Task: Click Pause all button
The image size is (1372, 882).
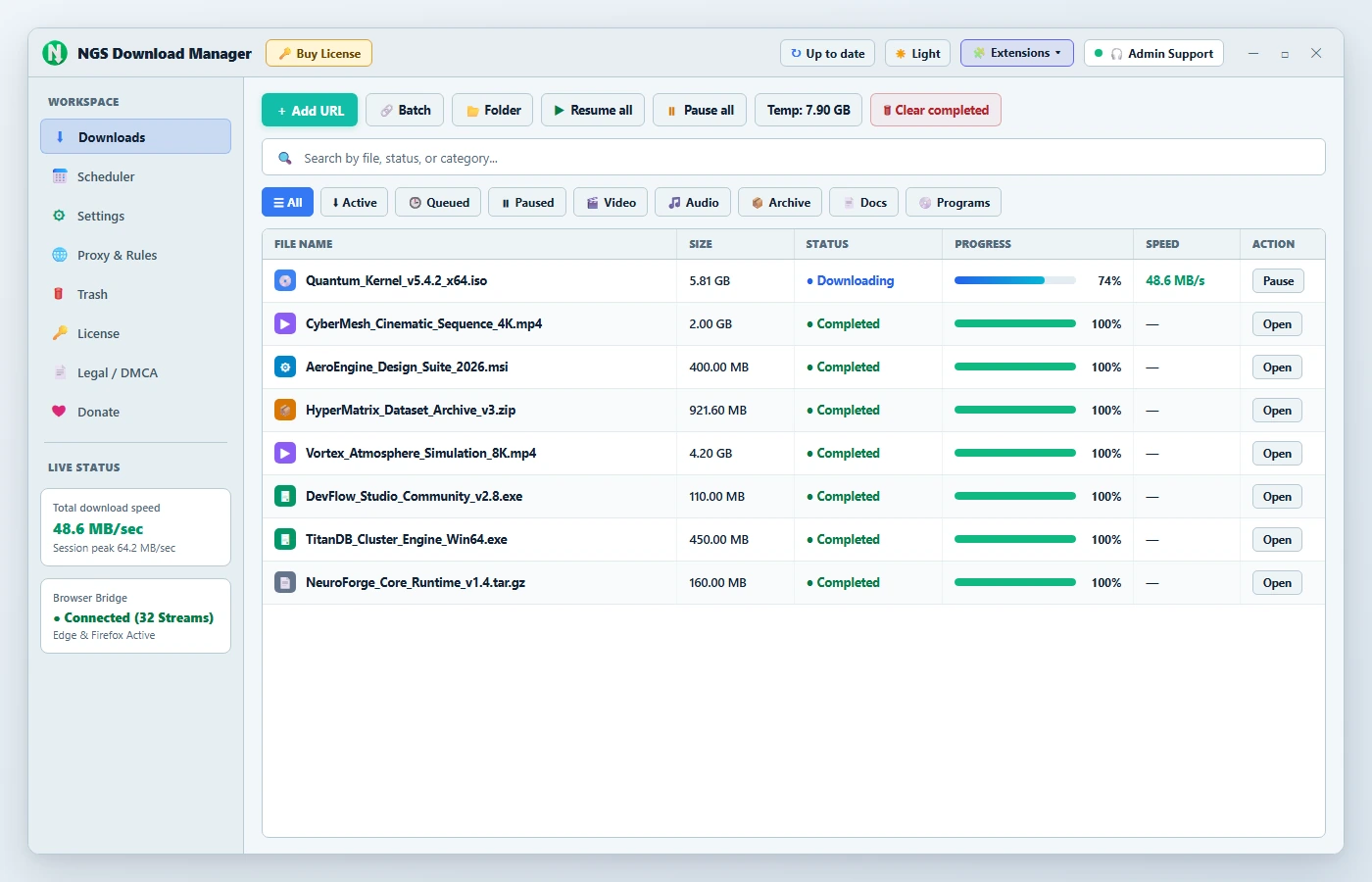Action: click(x=700, y=110)
